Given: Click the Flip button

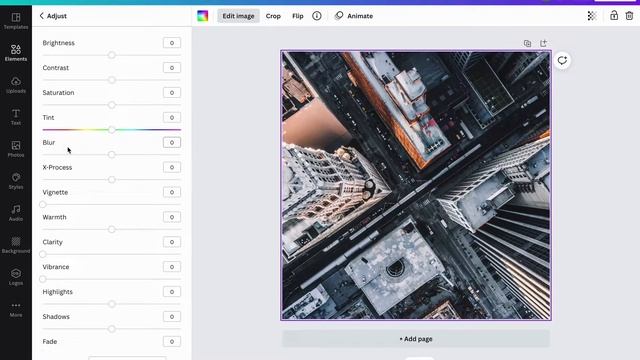Looking at the screenshot, I should click(x=298, y=16).
